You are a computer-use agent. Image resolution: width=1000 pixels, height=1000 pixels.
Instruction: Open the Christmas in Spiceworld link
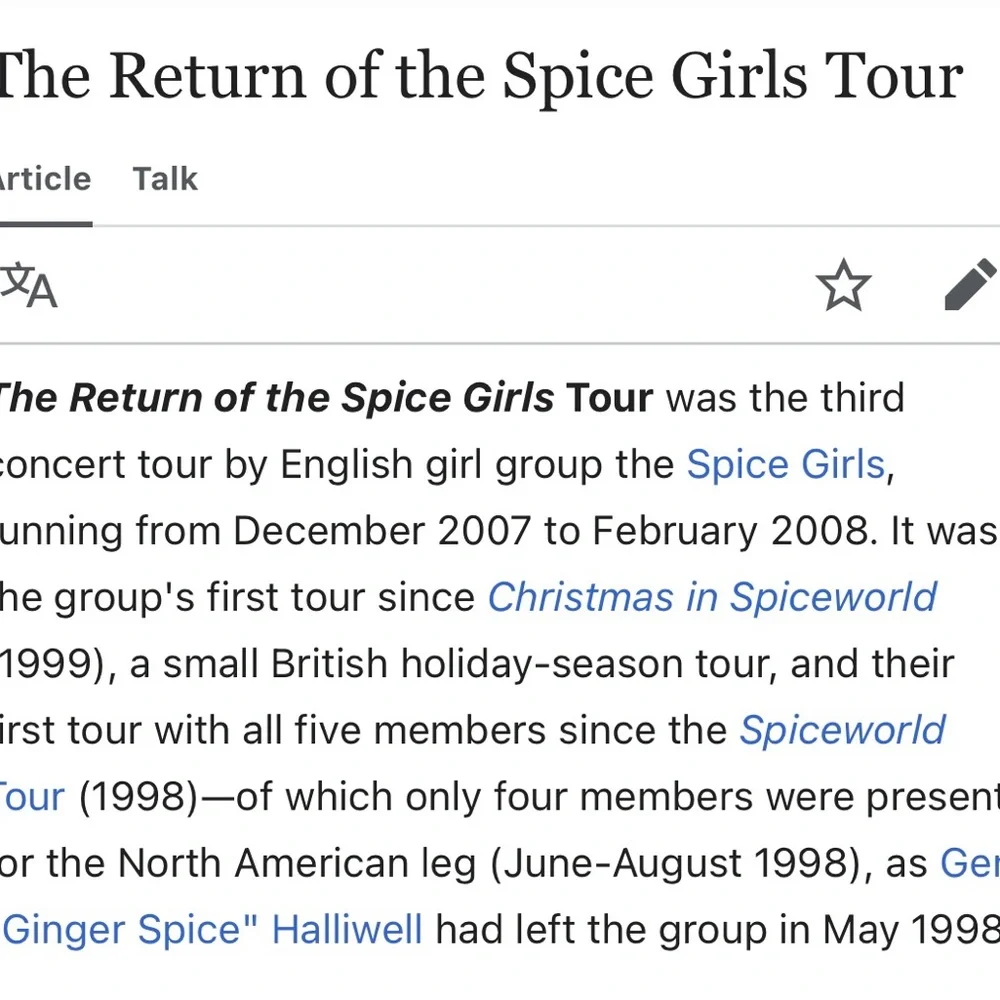tap(711, 597)
